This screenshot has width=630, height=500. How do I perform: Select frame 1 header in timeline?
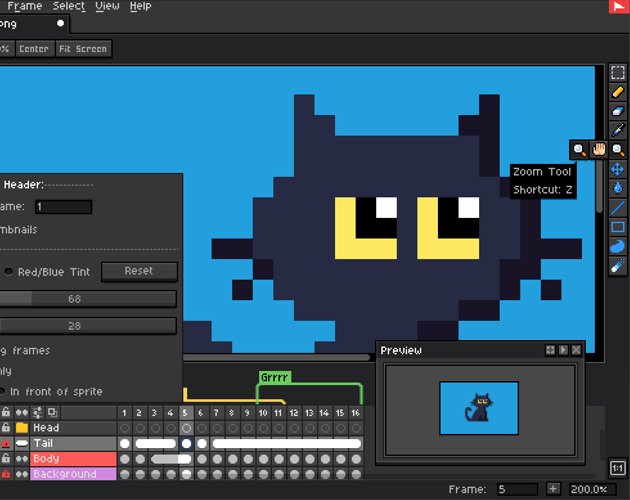click(125, 412)
